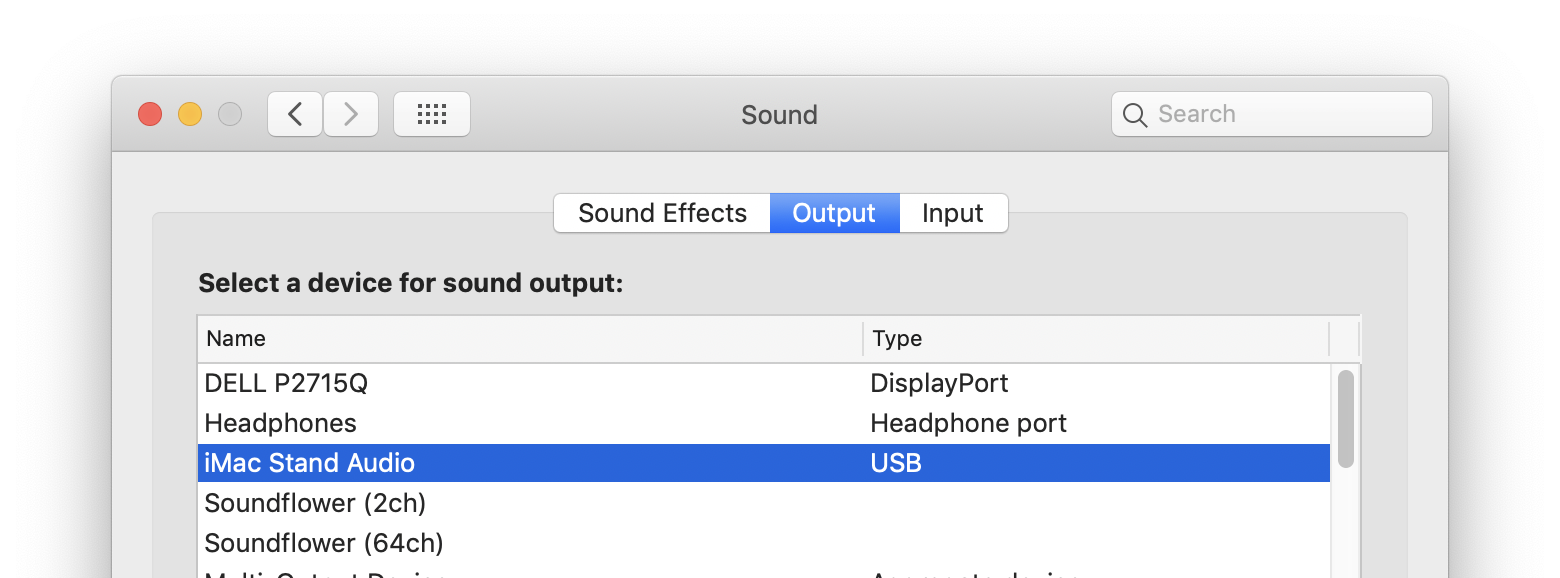Close the Sound window with red button
Screen dimensions: 1560x578
click(150, 114)
